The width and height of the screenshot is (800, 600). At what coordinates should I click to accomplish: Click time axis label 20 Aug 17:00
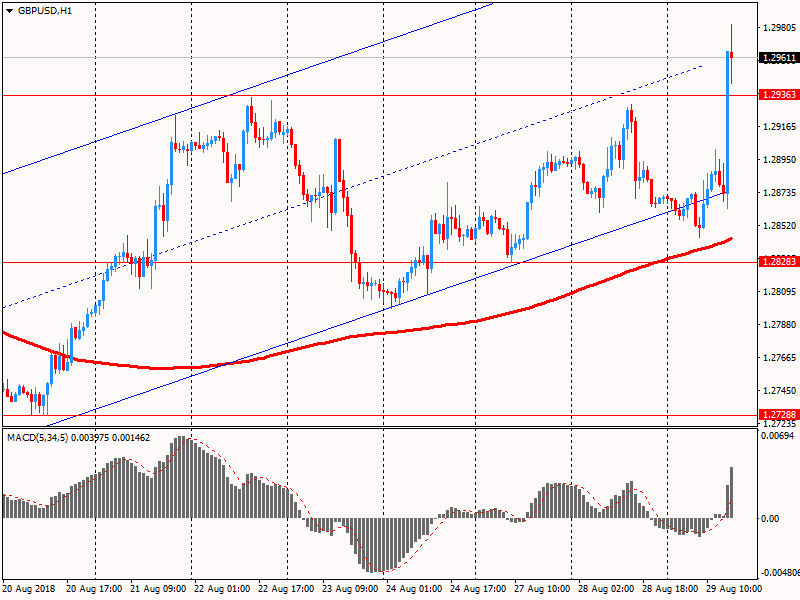[x=94, y=589]
